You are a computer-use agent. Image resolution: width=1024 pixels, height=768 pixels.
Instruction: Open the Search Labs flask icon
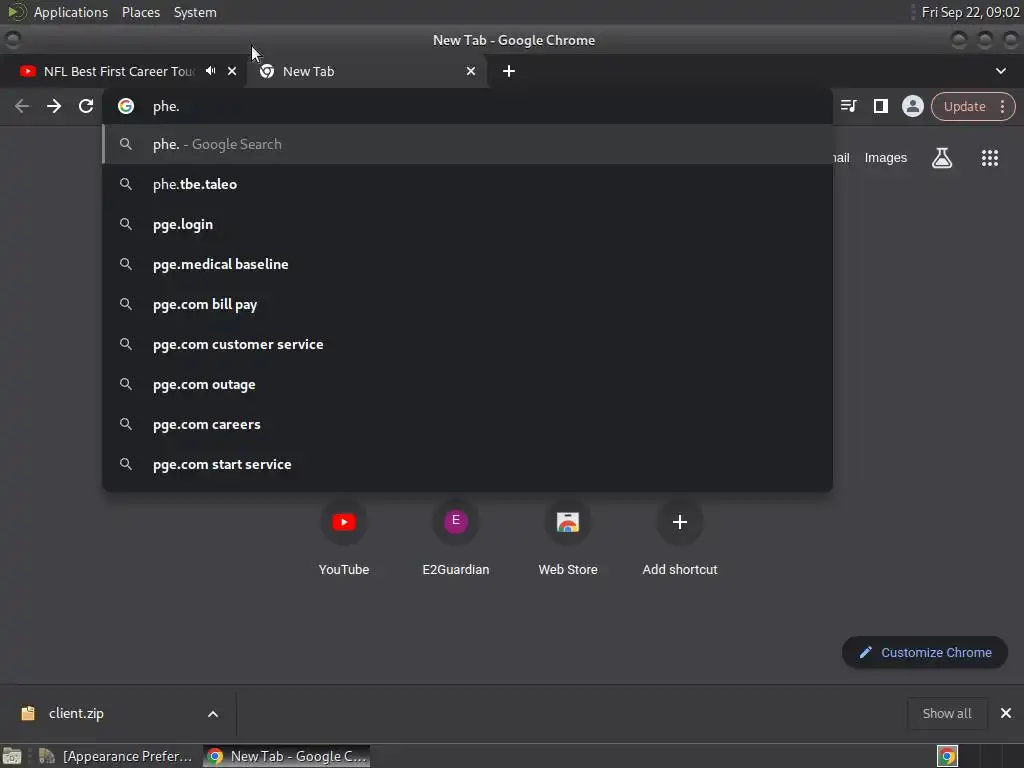coord(942,157)
